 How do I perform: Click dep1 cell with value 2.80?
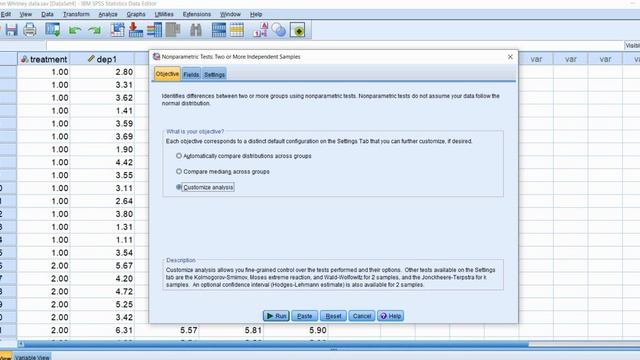102,72
